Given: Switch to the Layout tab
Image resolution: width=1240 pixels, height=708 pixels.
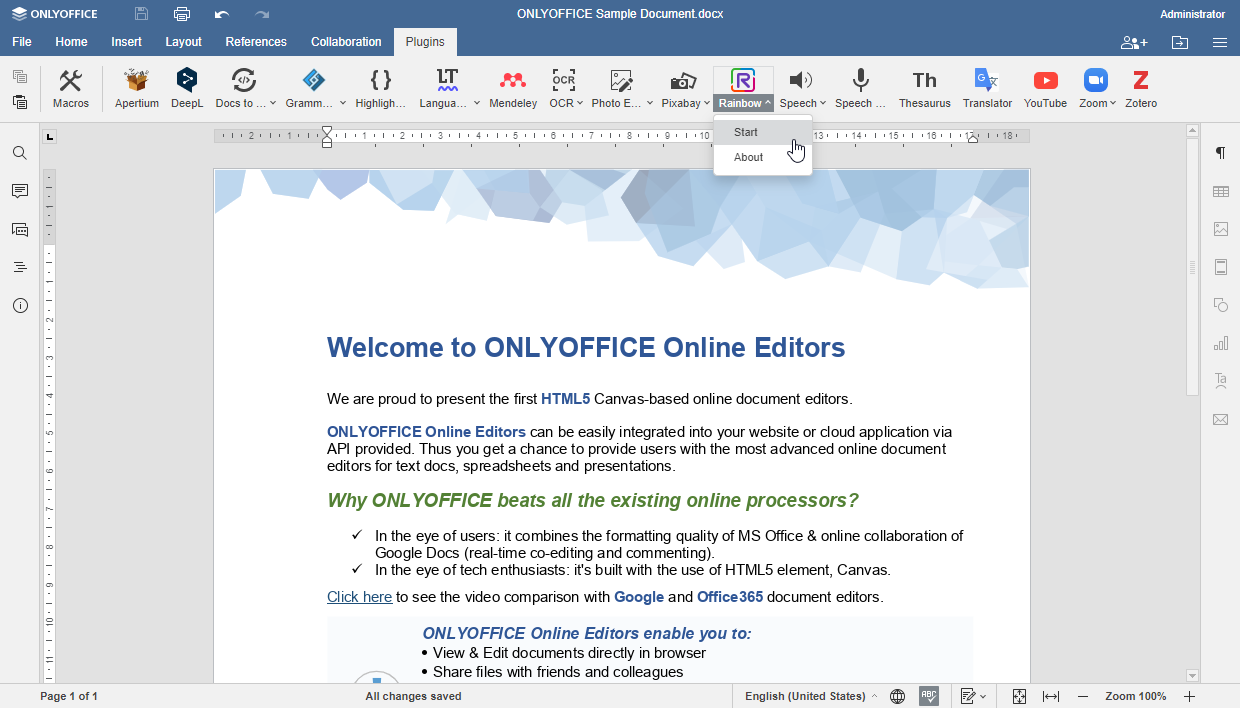Looking at the screenshot, I should point(184,42).
